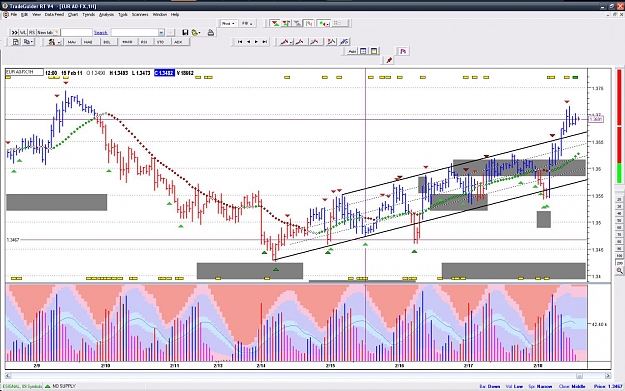The height and width of the screenshot is (391, 625).
Task: Open the green dot red arrow dropdown
Action: (x=323, y=24)
